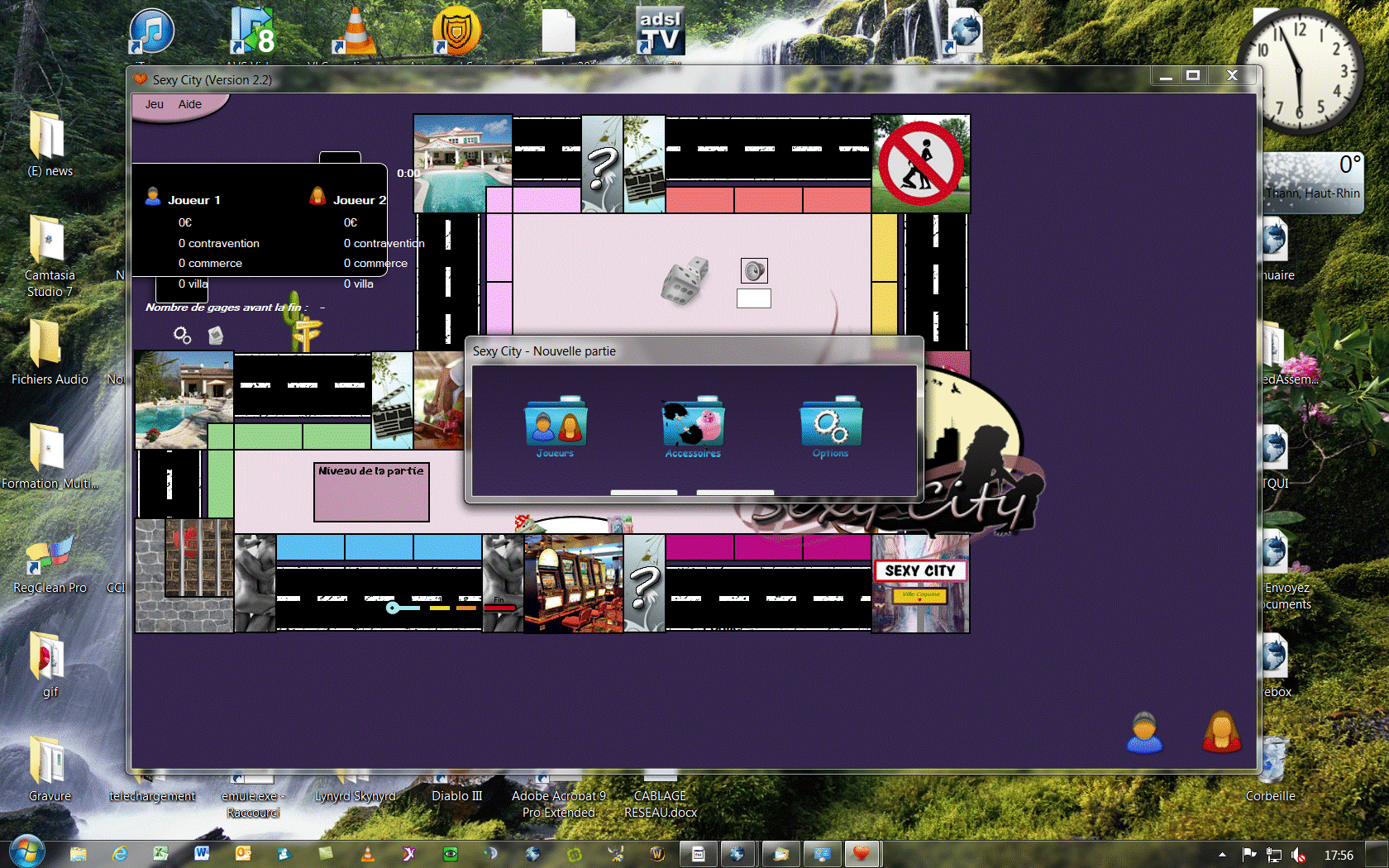Screen dimensions: 1389x868
Task: Open the Joueurs folder in the dialog
Action: 555,424
